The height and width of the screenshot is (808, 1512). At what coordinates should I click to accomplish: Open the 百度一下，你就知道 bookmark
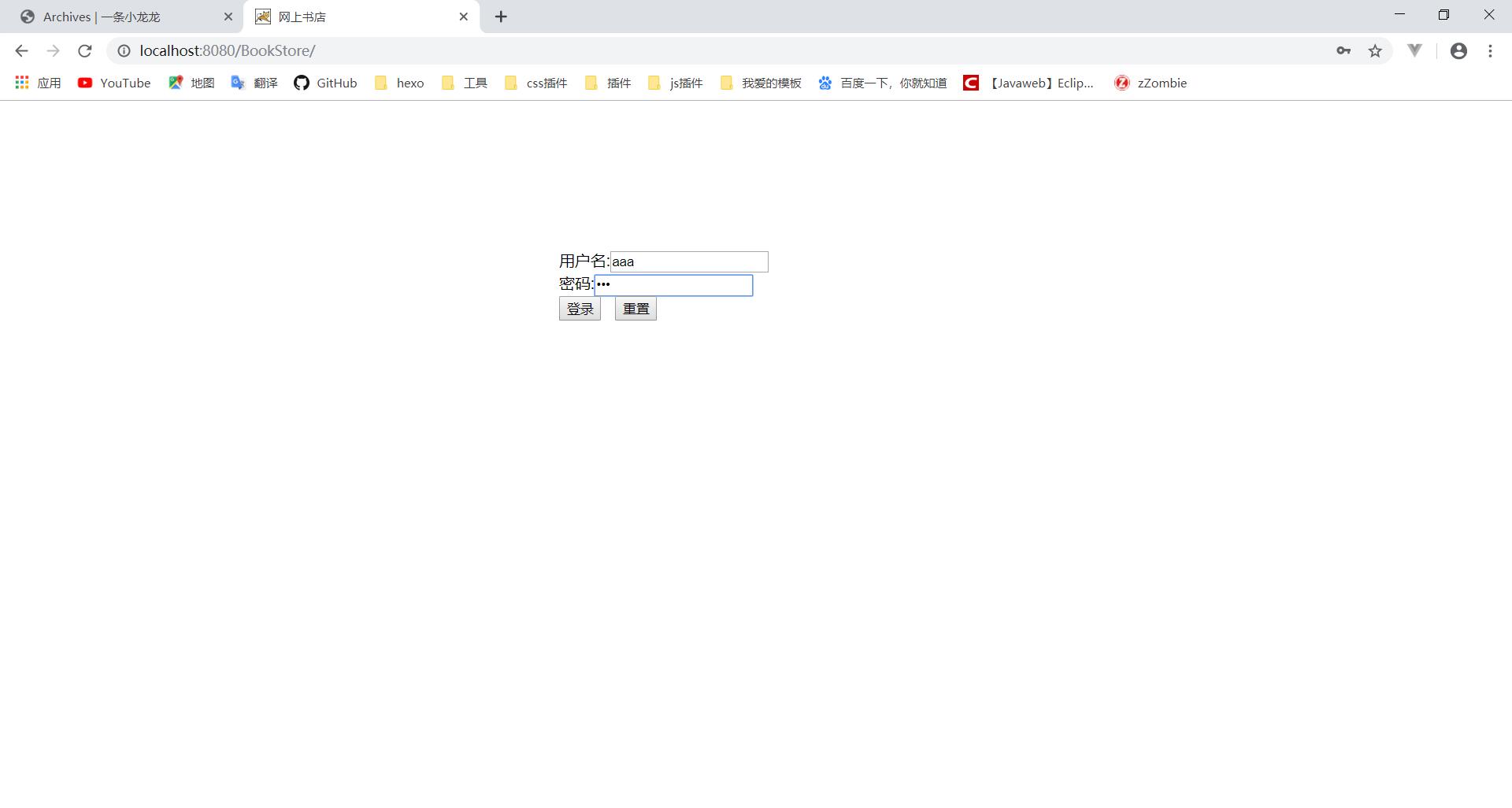click(x=883, y=83)
